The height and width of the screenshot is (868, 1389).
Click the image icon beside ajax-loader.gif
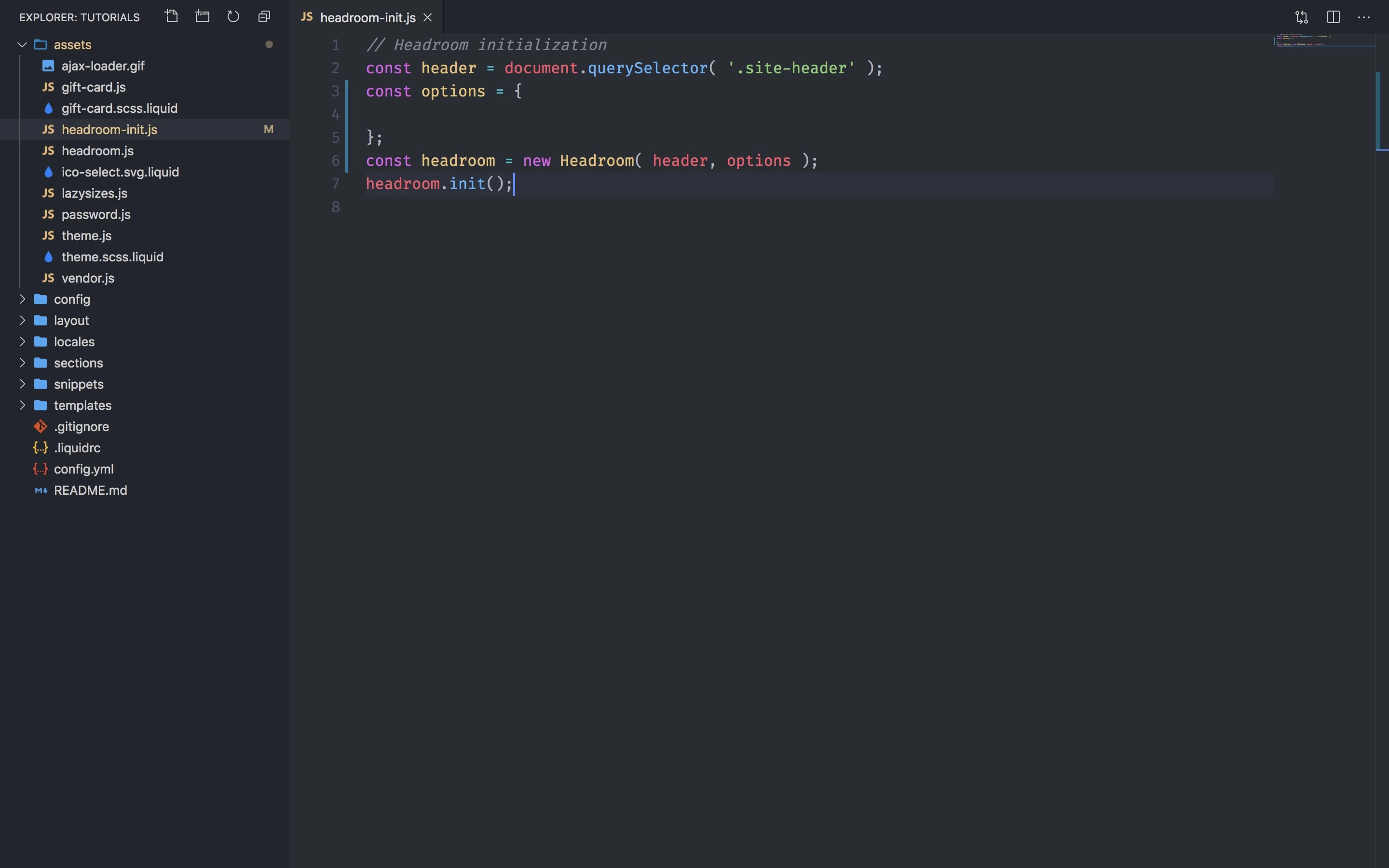tap(48, 66)
